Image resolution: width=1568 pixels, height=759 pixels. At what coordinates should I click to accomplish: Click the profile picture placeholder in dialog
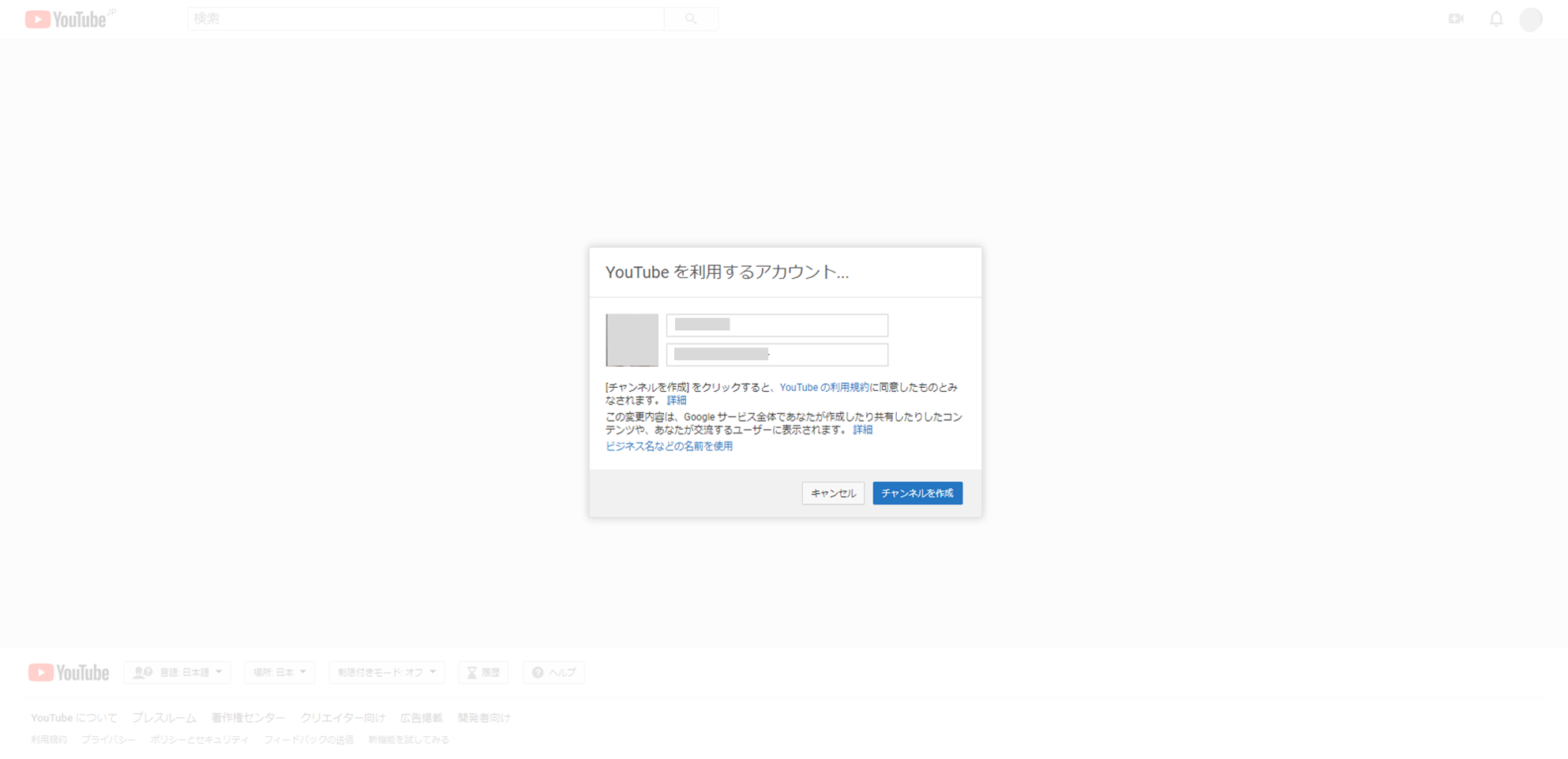632,340
